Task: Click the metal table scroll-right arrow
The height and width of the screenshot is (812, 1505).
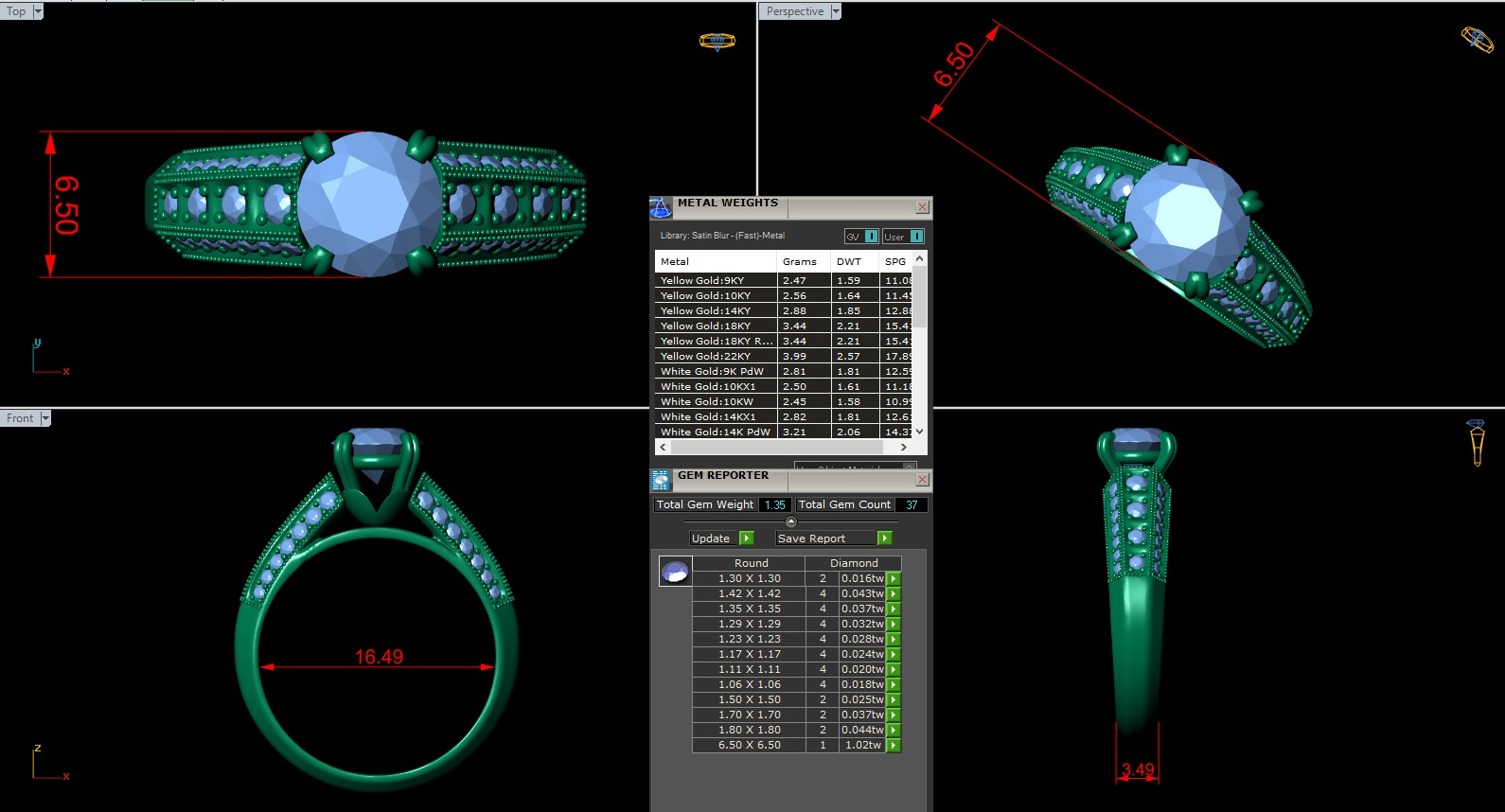Action: pyautogui.click(x=904, y=447)
